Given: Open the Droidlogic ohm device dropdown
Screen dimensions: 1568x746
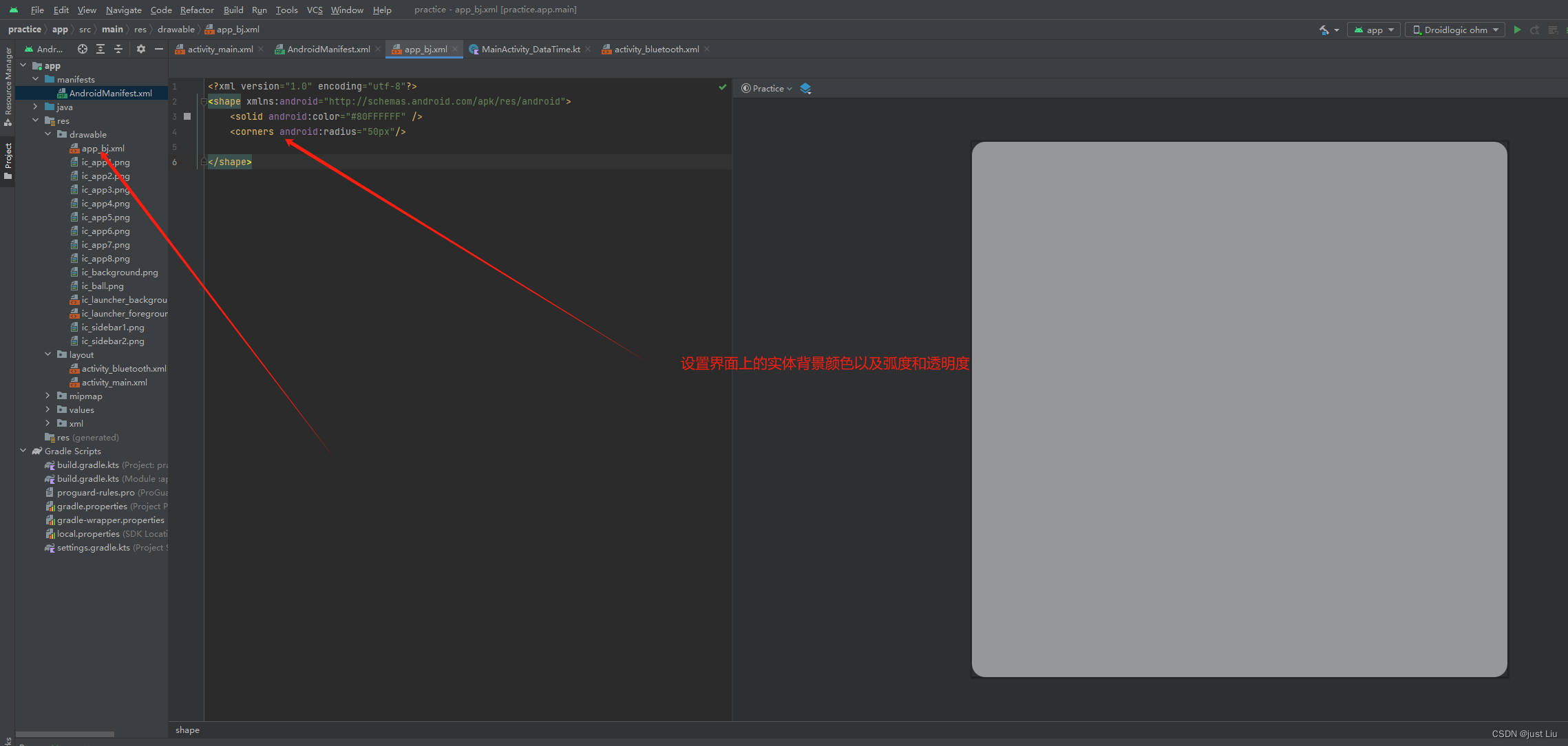Looking at the screenshot, I should pos(1454,30).
